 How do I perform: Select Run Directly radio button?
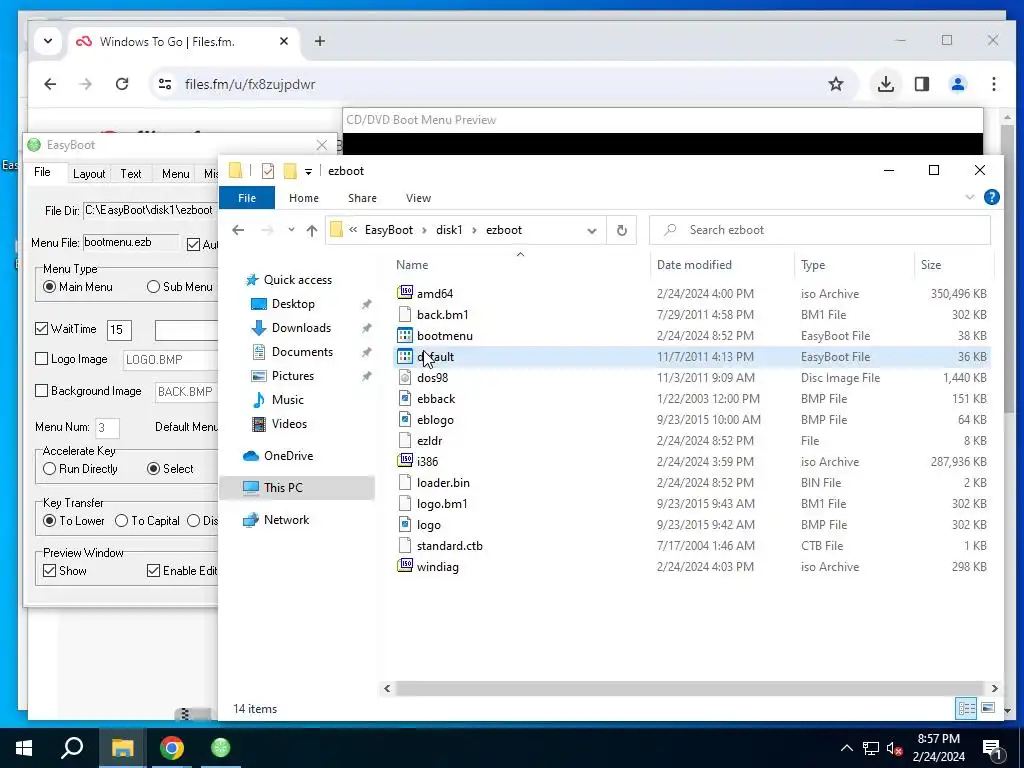tap(49, 468)
